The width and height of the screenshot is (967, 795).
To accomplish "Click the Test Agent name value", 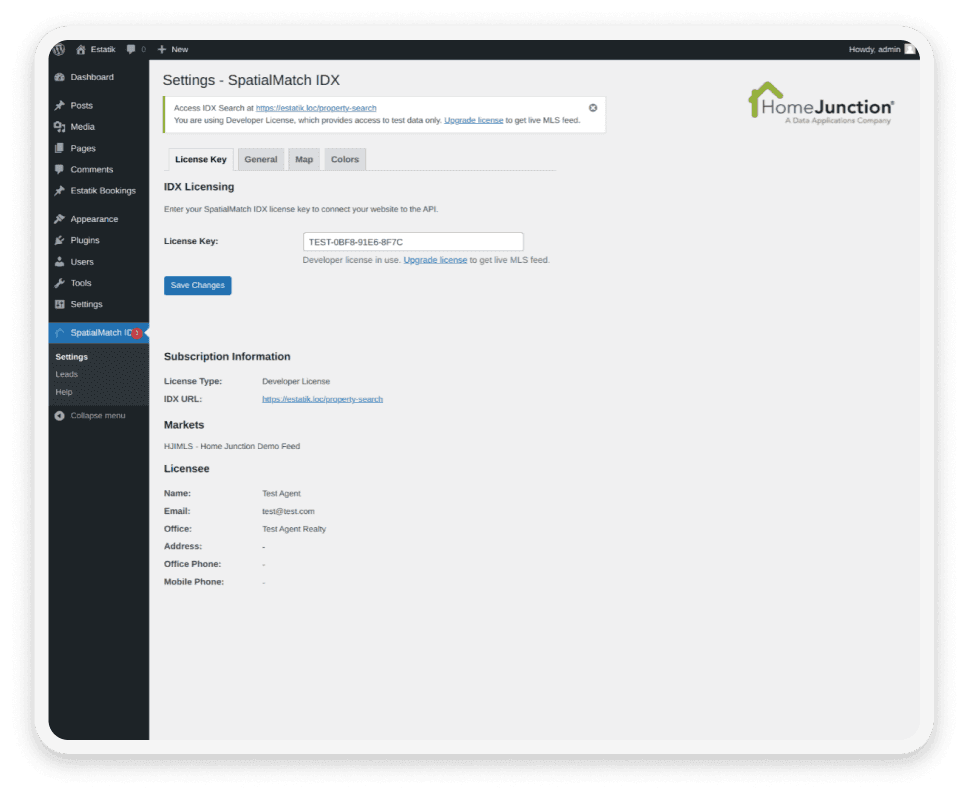I will tap(281, 493).
